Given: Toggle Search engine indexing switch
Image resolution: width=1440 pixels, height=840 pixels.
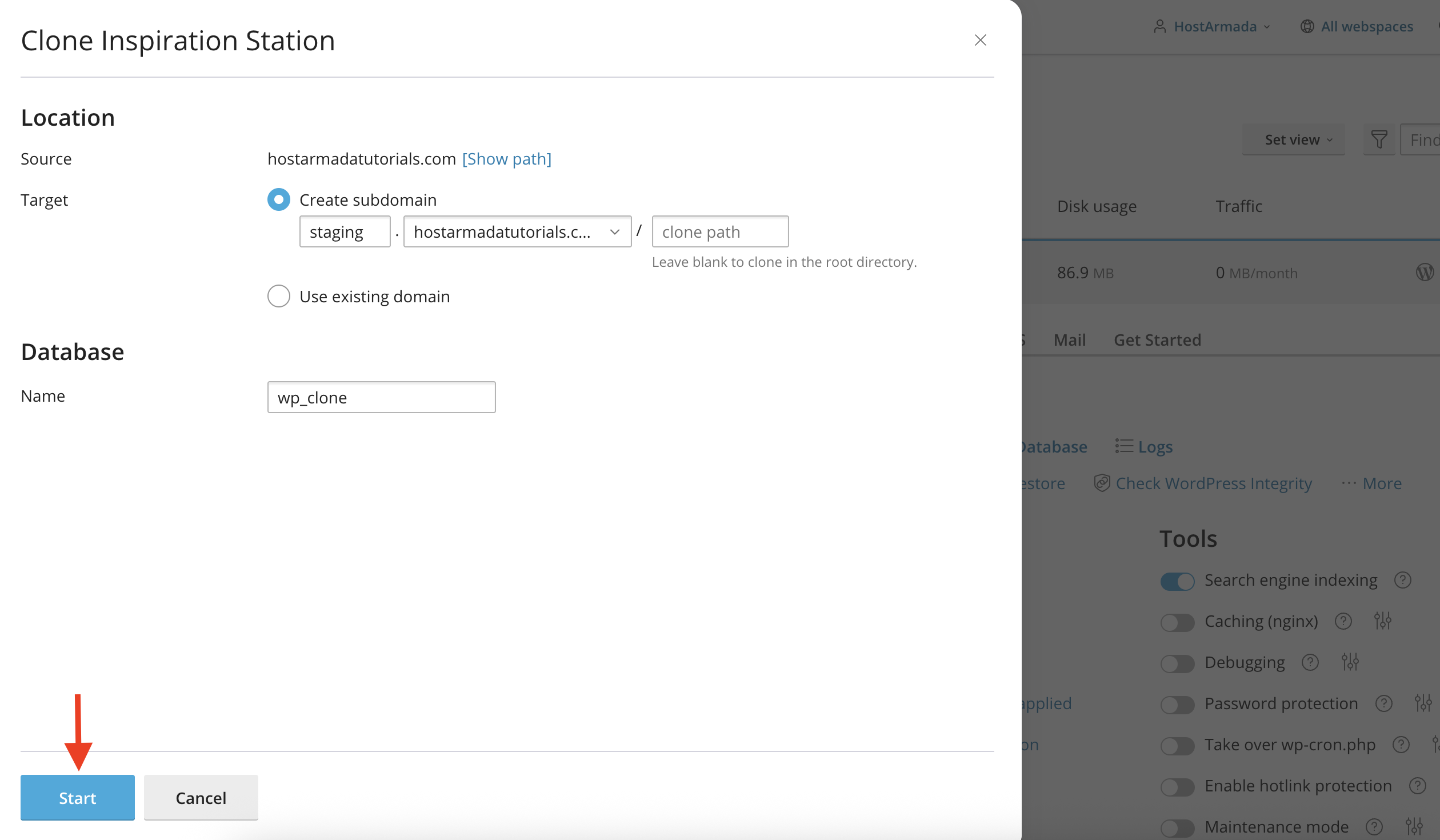Looking at the screenshot, I should click(x=1177, y=581).
